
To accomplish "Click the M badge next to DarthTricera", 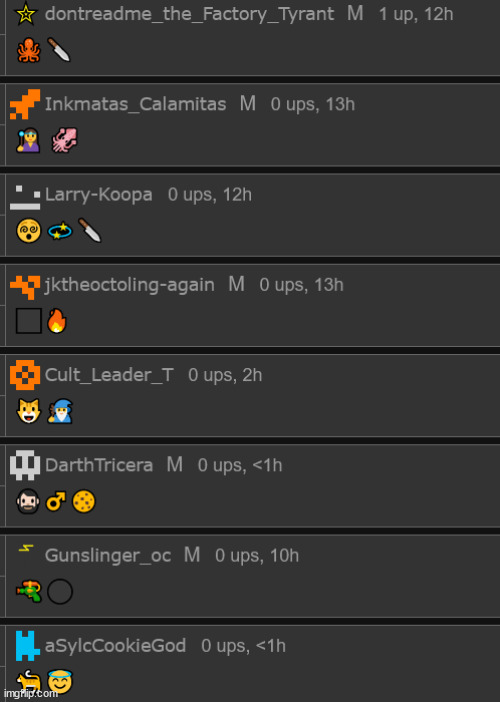I will tap(175, 465).
